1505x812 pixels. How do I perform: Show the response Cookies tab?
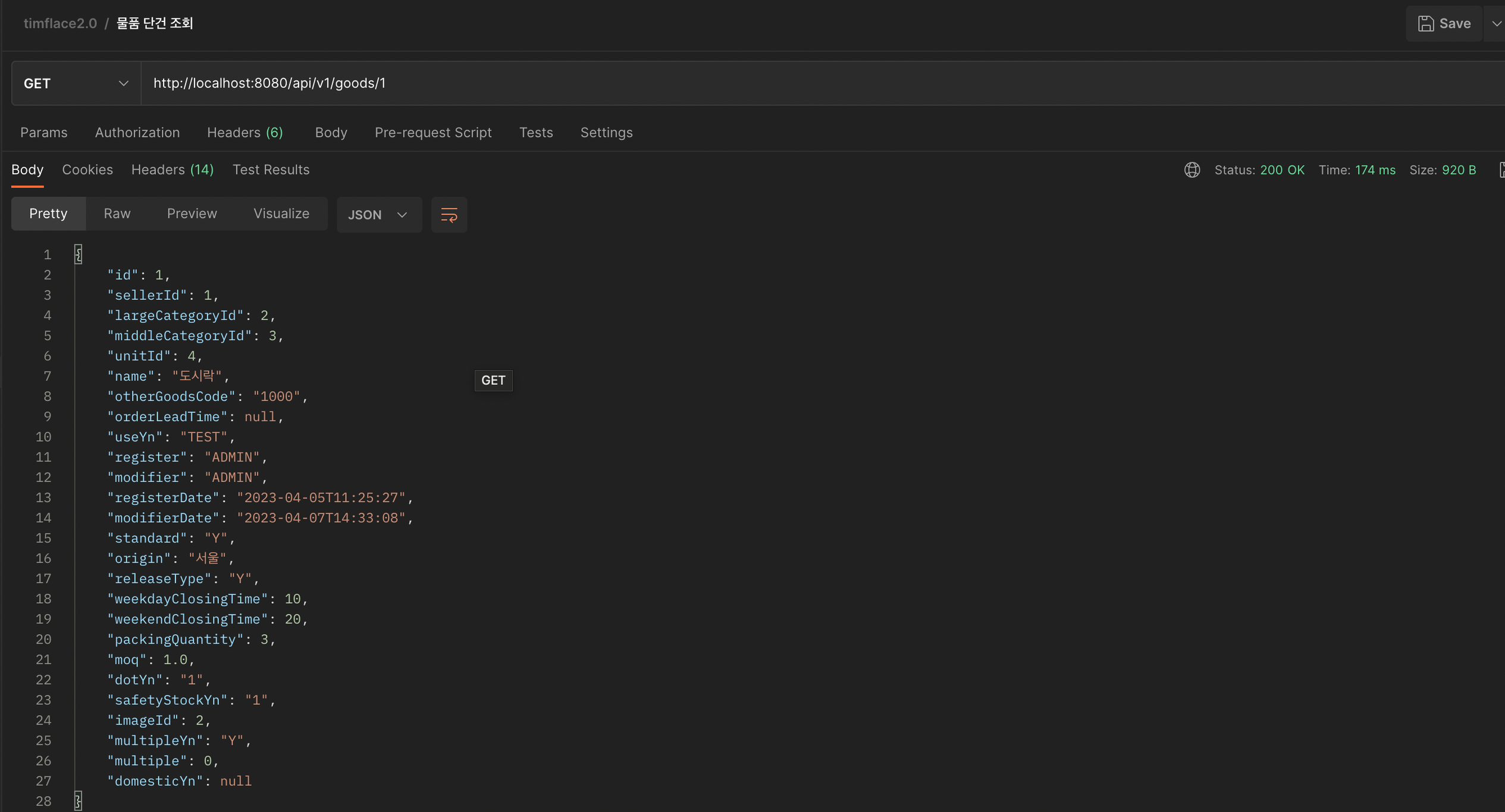click(x=87, y=170)
